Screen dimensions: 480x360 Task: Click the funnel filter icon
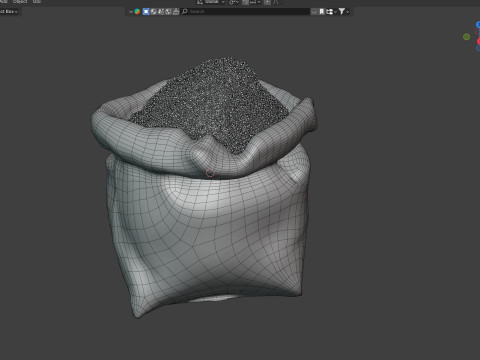coord(342,12)
